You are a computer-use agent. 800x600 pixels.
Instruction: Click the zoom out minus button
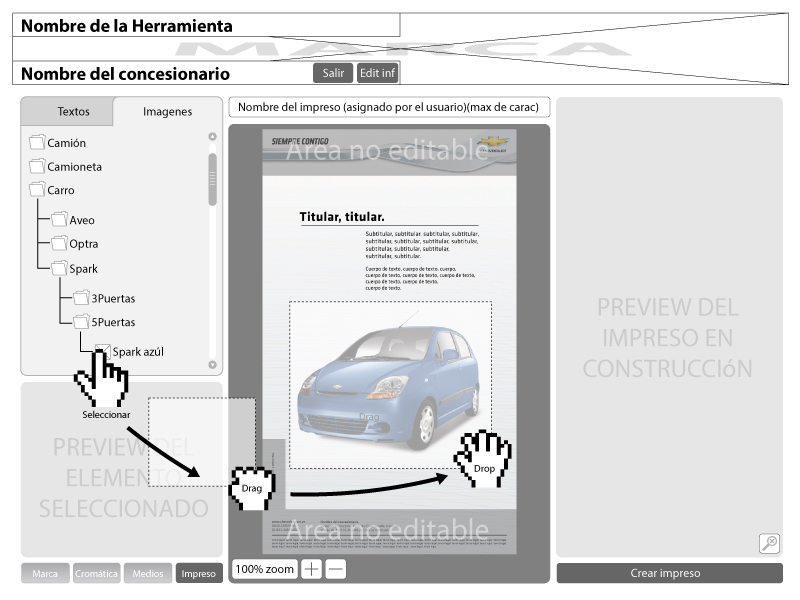click(336, 569)
